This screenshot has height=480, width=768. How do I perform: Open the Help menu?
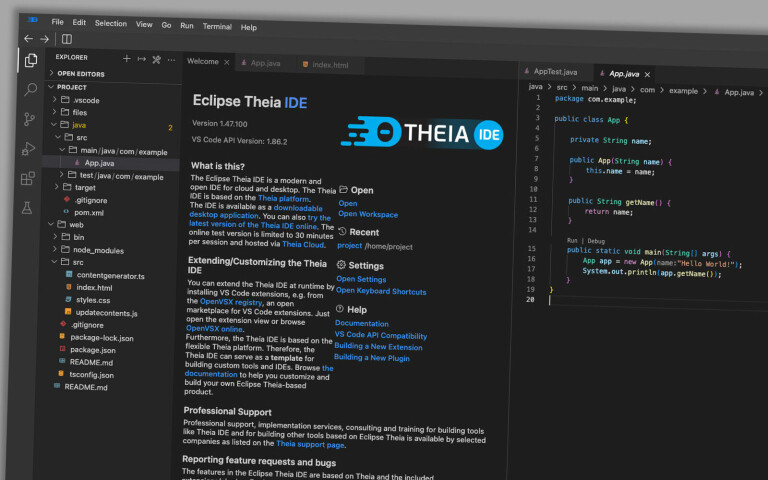coord(248,27)
